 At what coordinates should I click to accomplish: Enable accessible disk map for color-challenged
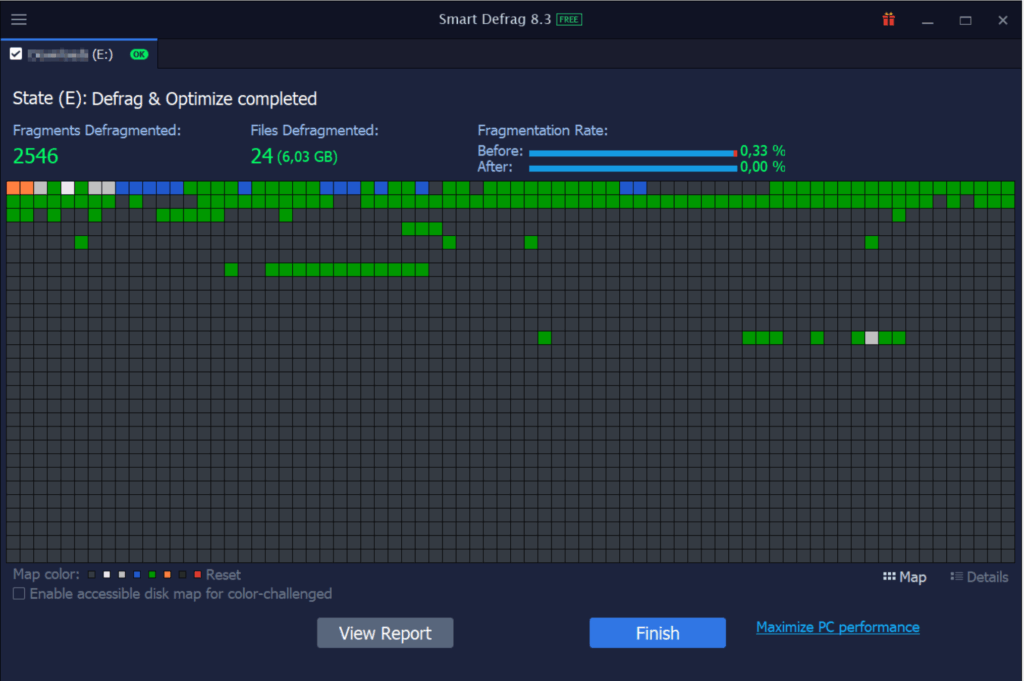coord(19,594)
